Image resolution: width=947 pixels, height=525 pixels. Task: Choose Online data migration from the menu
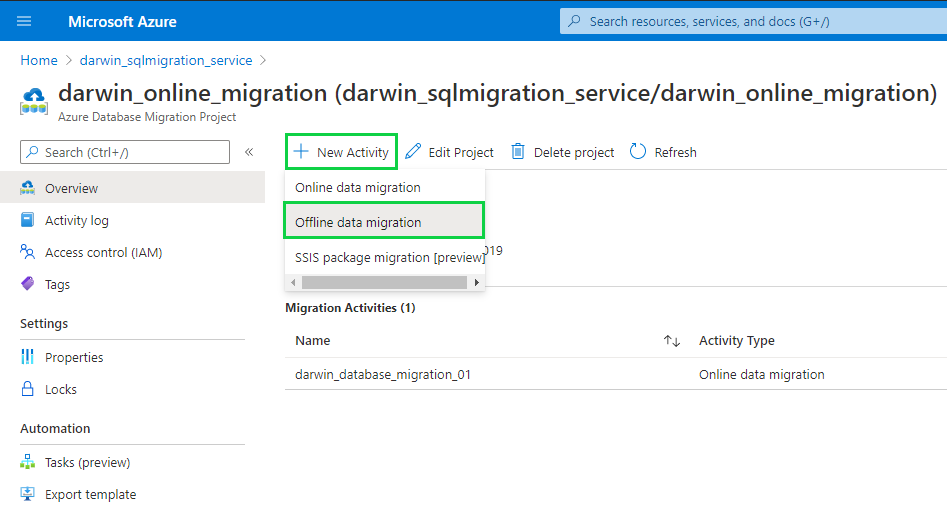click(x=385, y=187)
